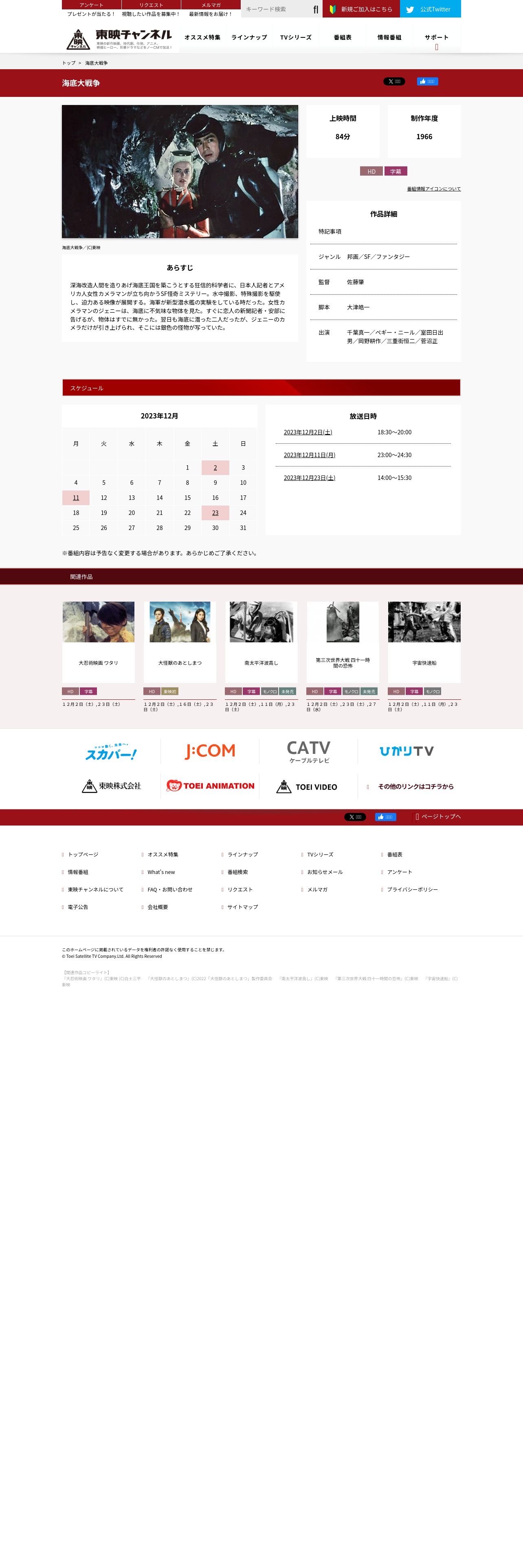Click the Facebook like button in title bar
The height and width of the screenshot is (1568, 523).
pyautogui.click(x=427, y=81)
